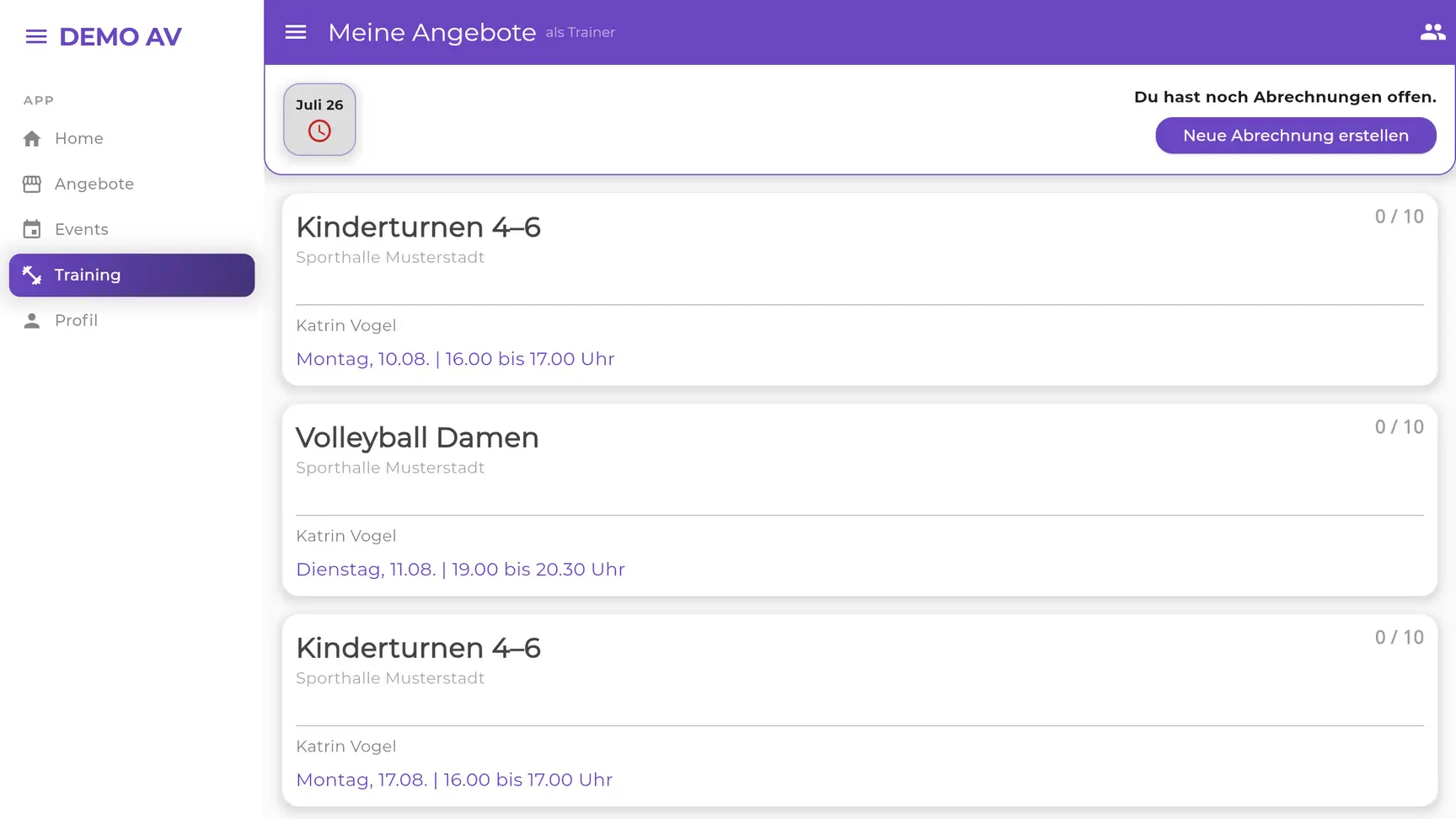Click the red clock icon under Juli 26
The image size is (1456, 819).
(x=319, y=131)
